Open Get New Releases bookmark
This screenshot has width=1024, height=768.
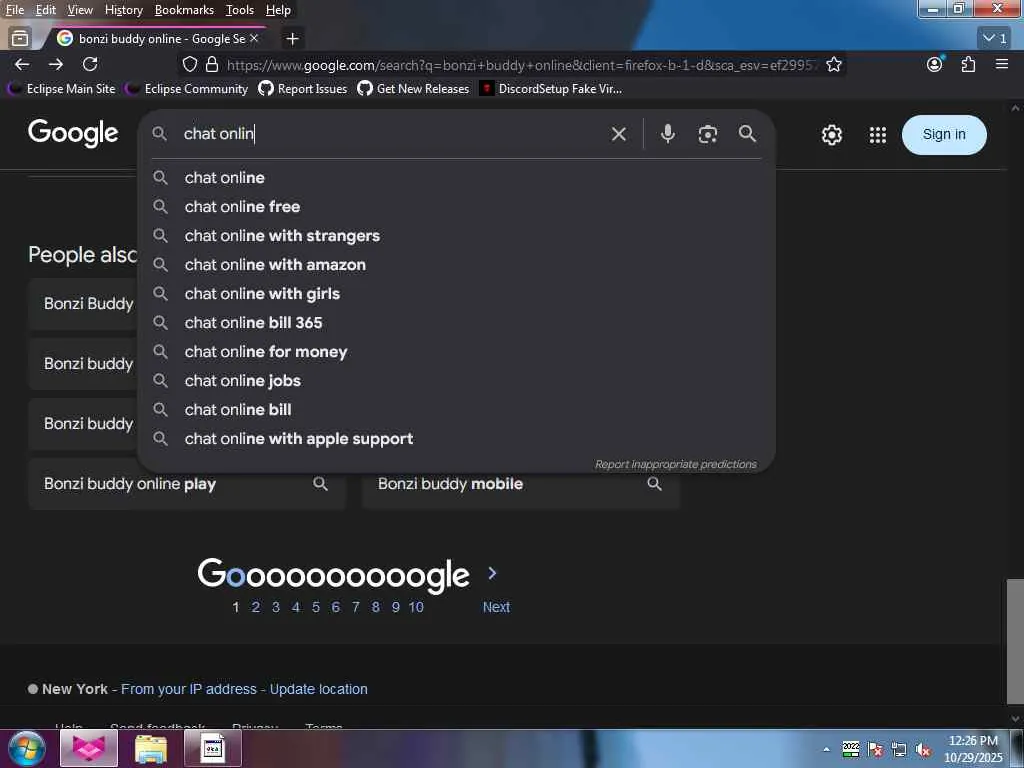tap(413, 89)
